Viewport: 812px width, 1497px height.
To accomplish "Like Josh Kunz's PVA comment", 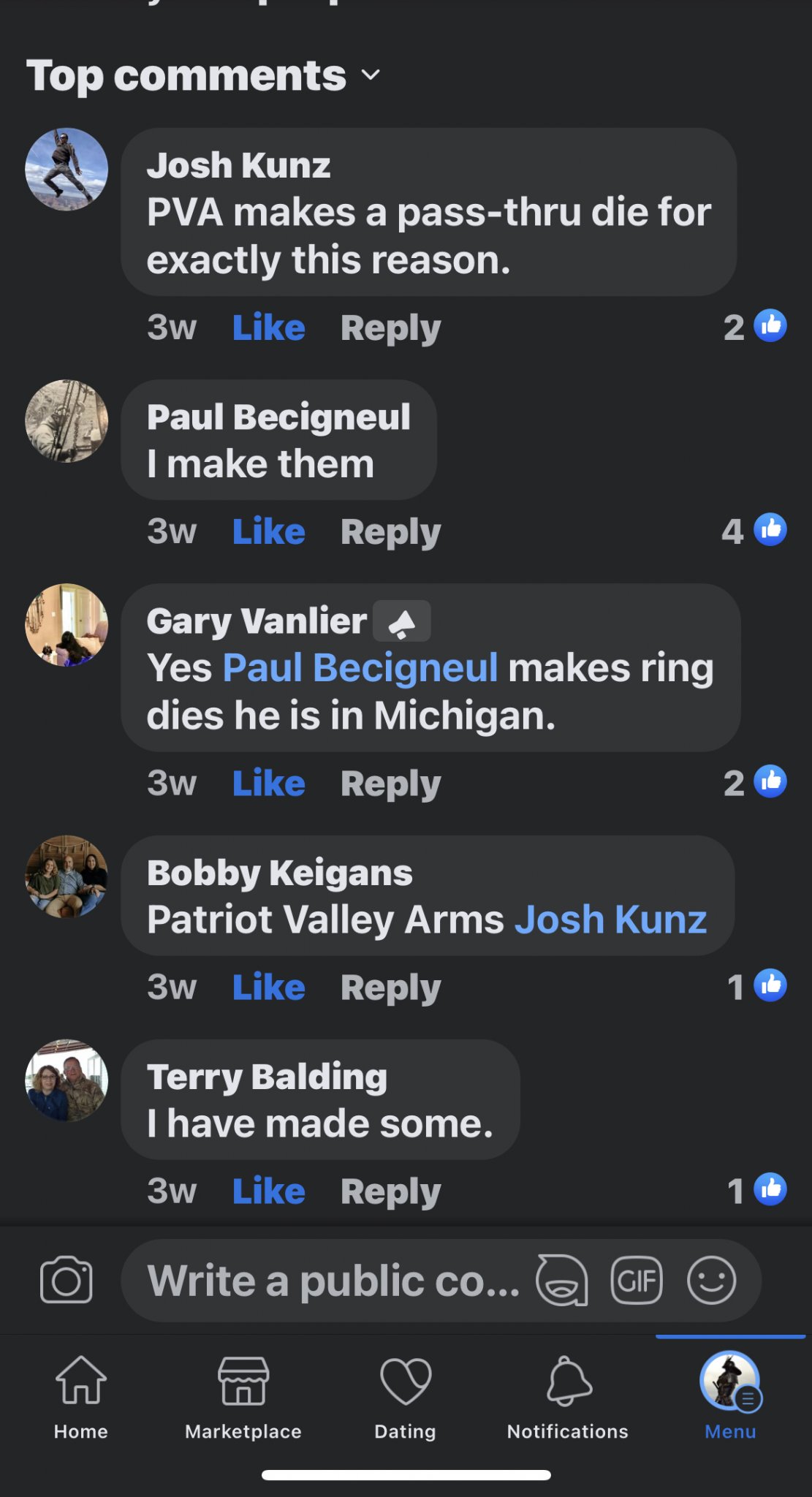I will pyautogui.click(x=268, y=327).
